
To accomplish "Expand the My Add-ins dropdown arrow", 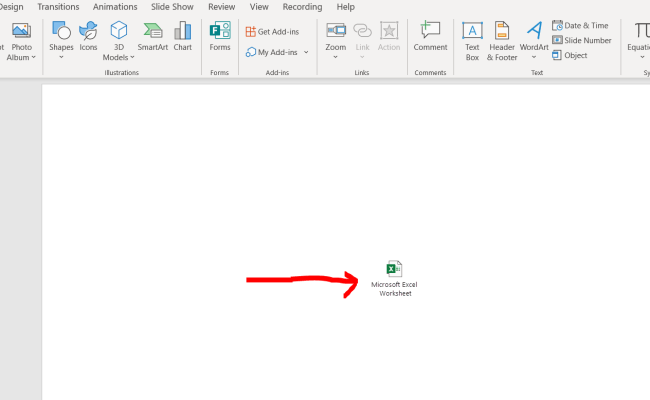I will 306,52.
